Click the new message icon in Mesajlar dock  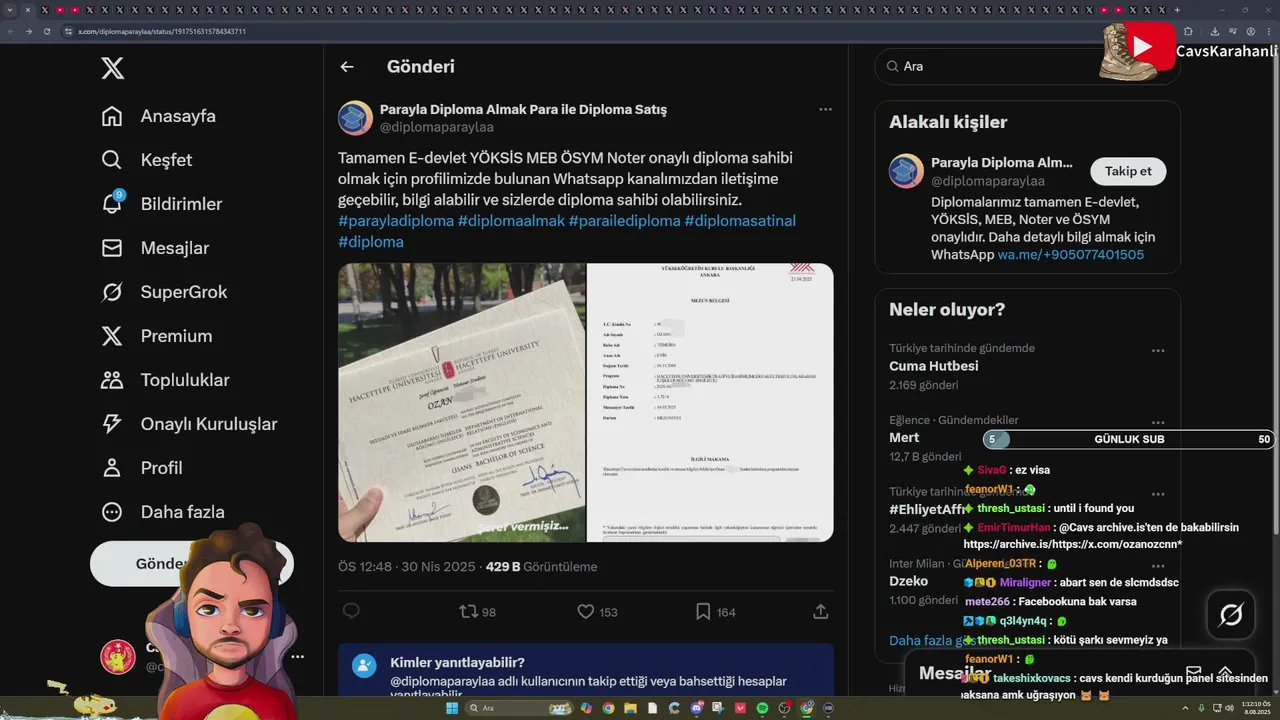(x=1193, y=672)
